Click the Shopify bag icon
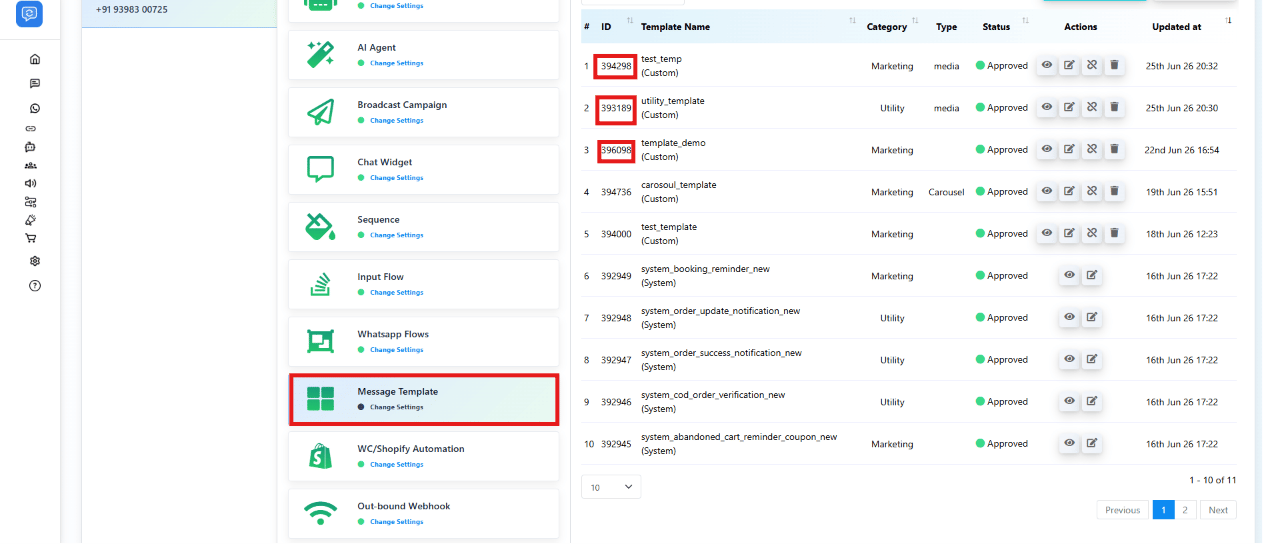 (x=320, y=456)
